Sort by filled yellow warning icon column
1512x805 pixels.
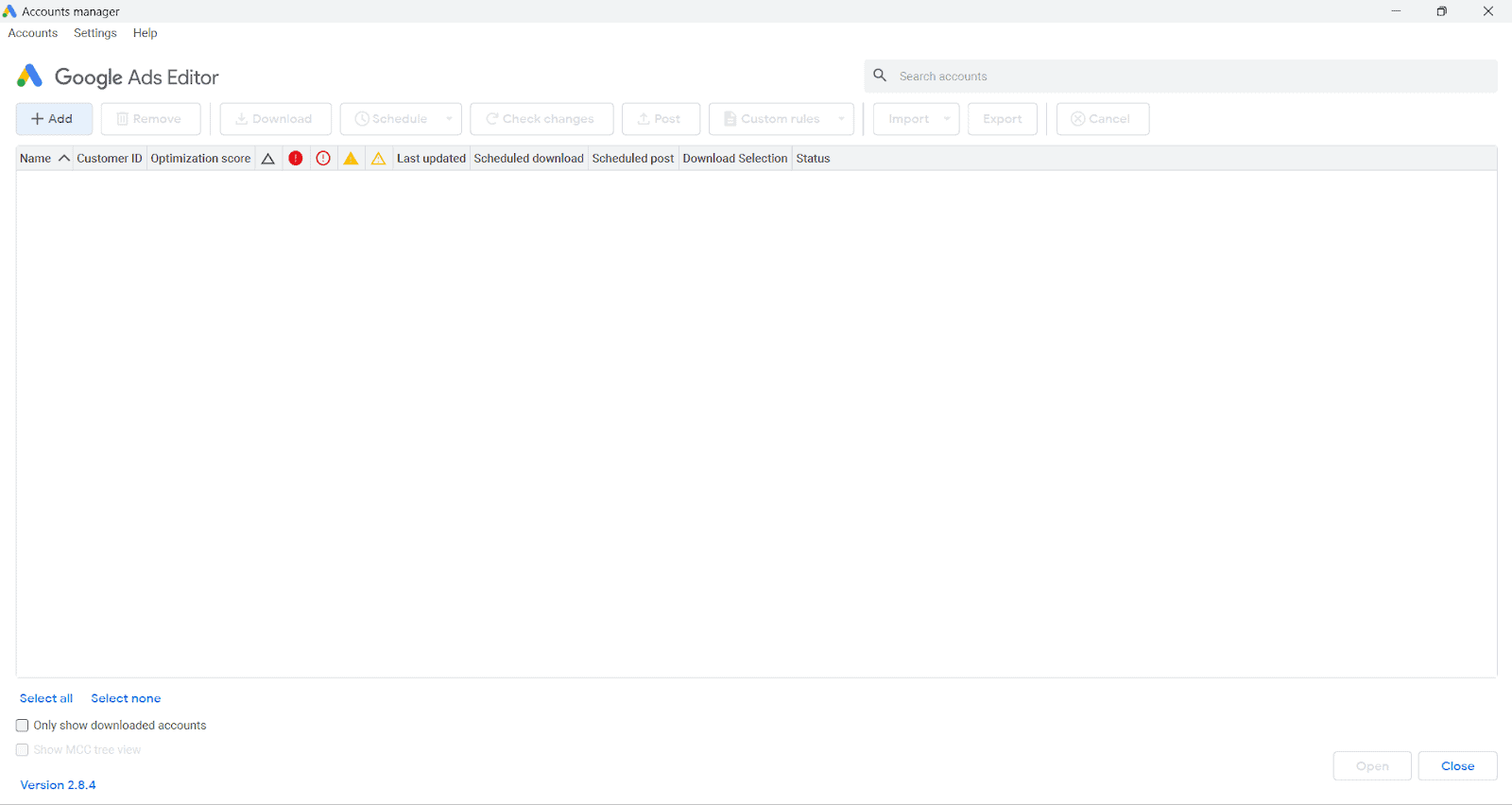pos(351,159)
